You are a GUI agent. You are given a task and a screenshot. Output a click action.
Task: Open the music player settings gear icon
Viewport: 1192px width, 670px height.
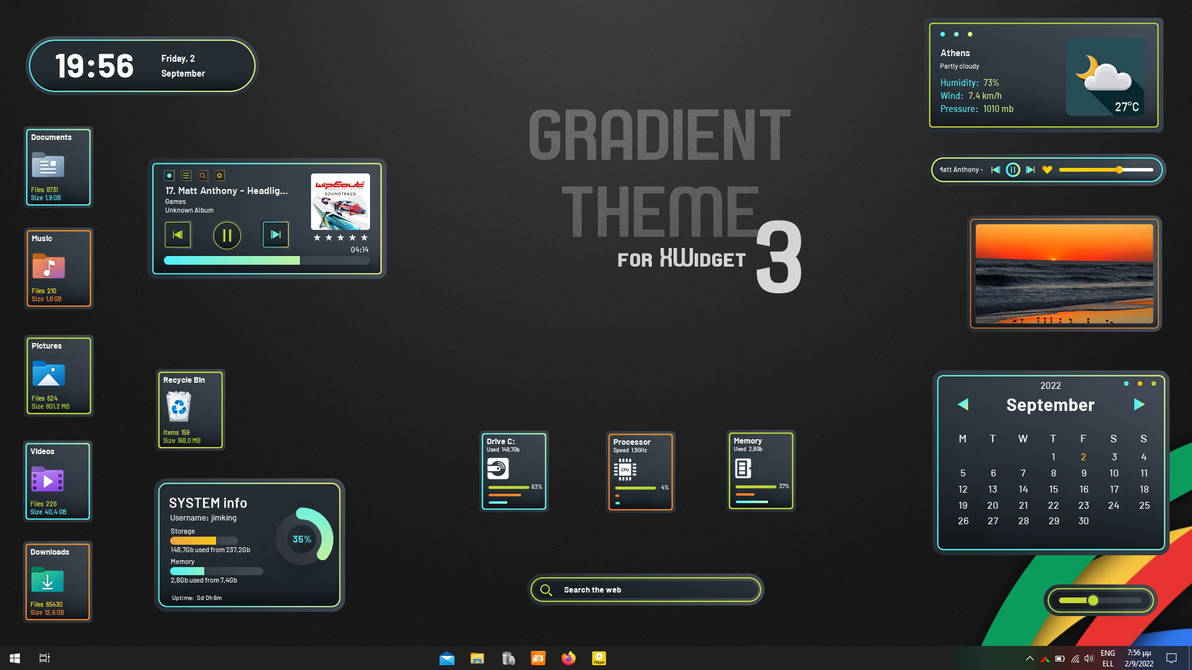[x=219, y=175]
